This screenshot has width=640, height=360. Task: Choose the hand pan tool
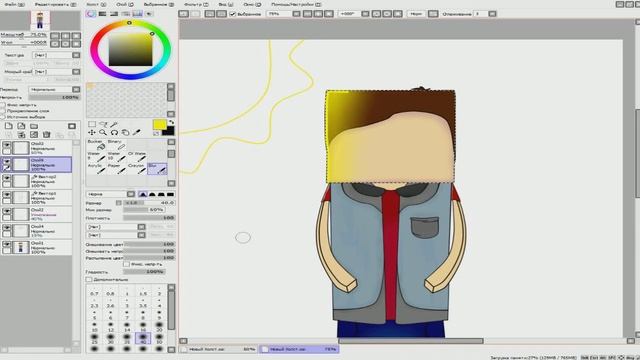tap(125, 132)
